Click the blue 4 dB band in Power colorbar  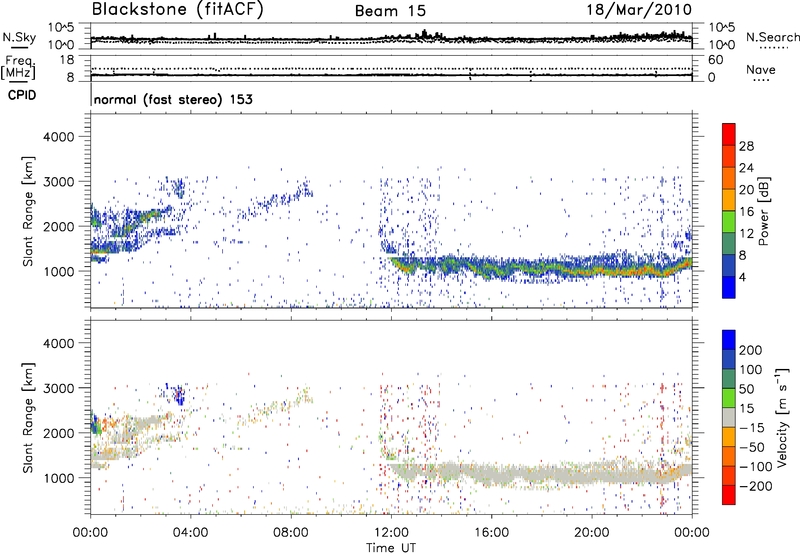[729, 287]
